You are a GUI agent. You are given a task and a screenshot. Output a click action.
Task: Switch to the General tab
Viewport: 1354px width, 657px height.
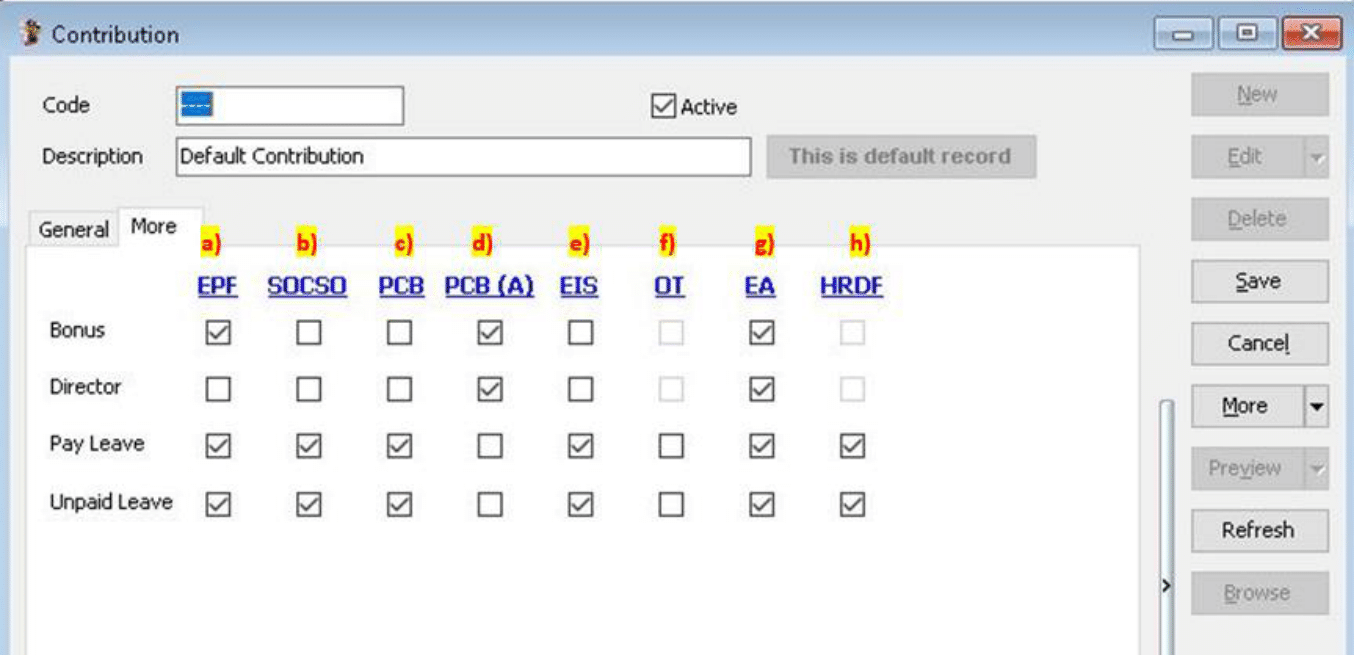(x=73, y=230)
